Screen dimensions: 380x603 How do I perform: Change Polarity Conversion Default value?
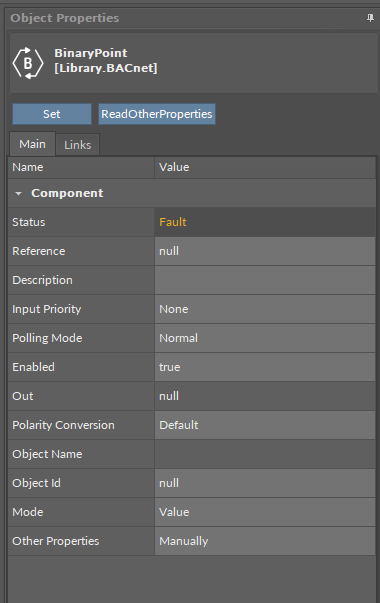click(x=265, y=425)
